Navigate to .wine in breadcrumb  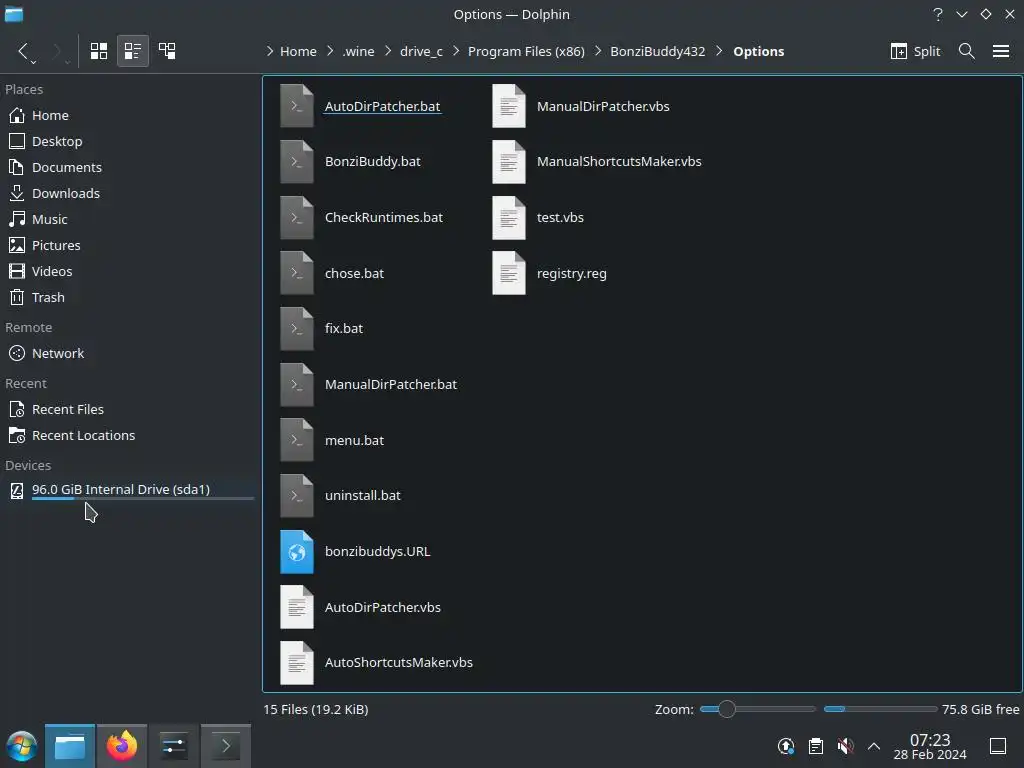tap(359, 51)
